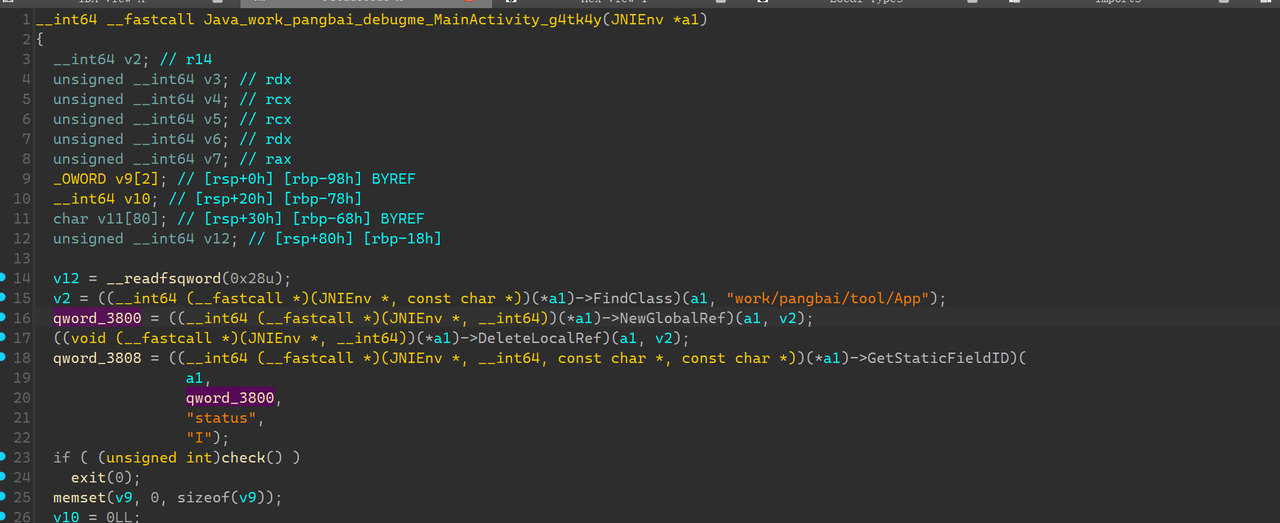
Task: Click breakpoint marker at line 18
Action: pyautogui.click(x=4, y=358)
